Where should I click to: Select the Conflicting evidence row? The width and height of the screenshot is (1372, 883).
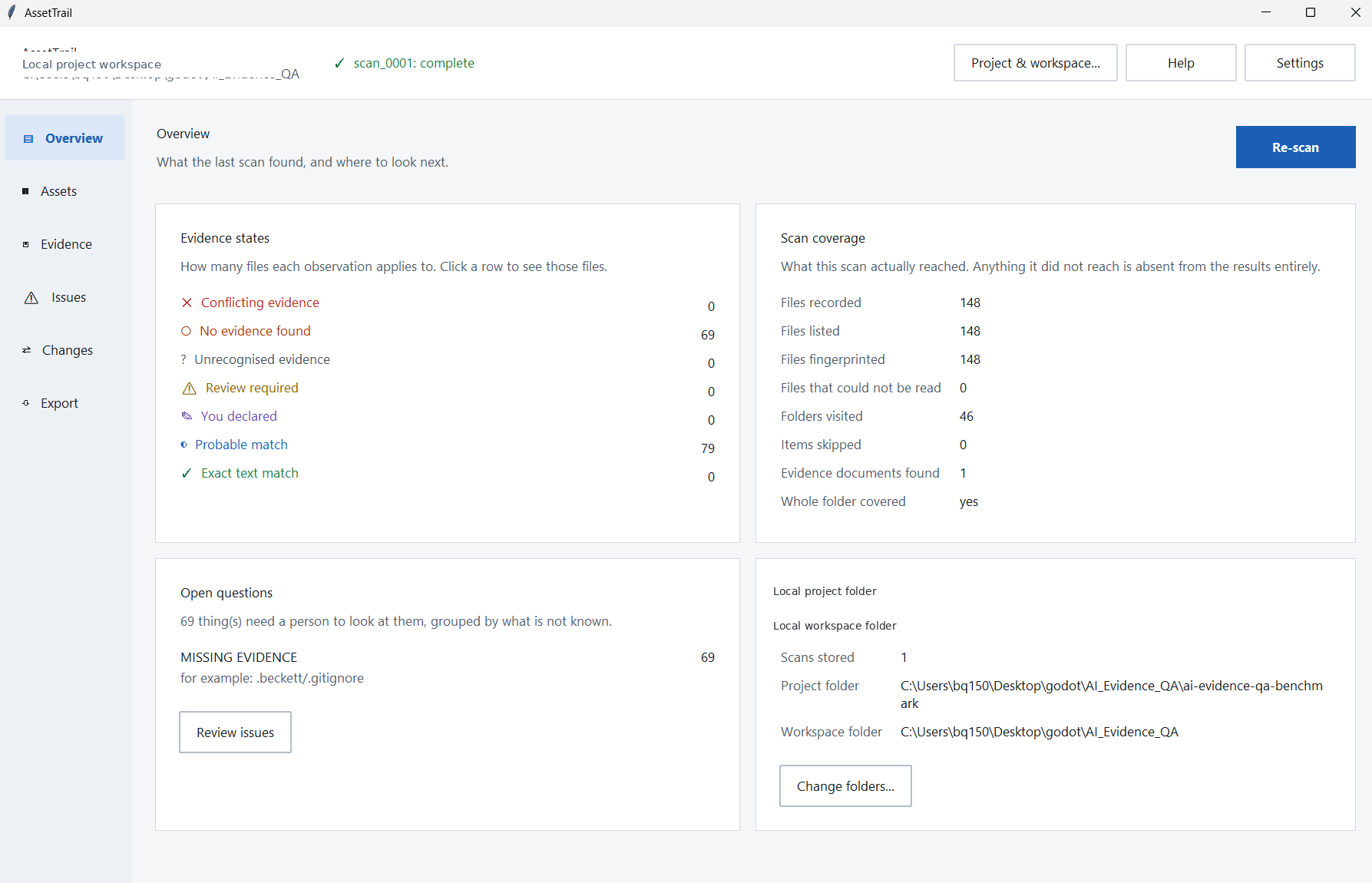pos(448,303)
